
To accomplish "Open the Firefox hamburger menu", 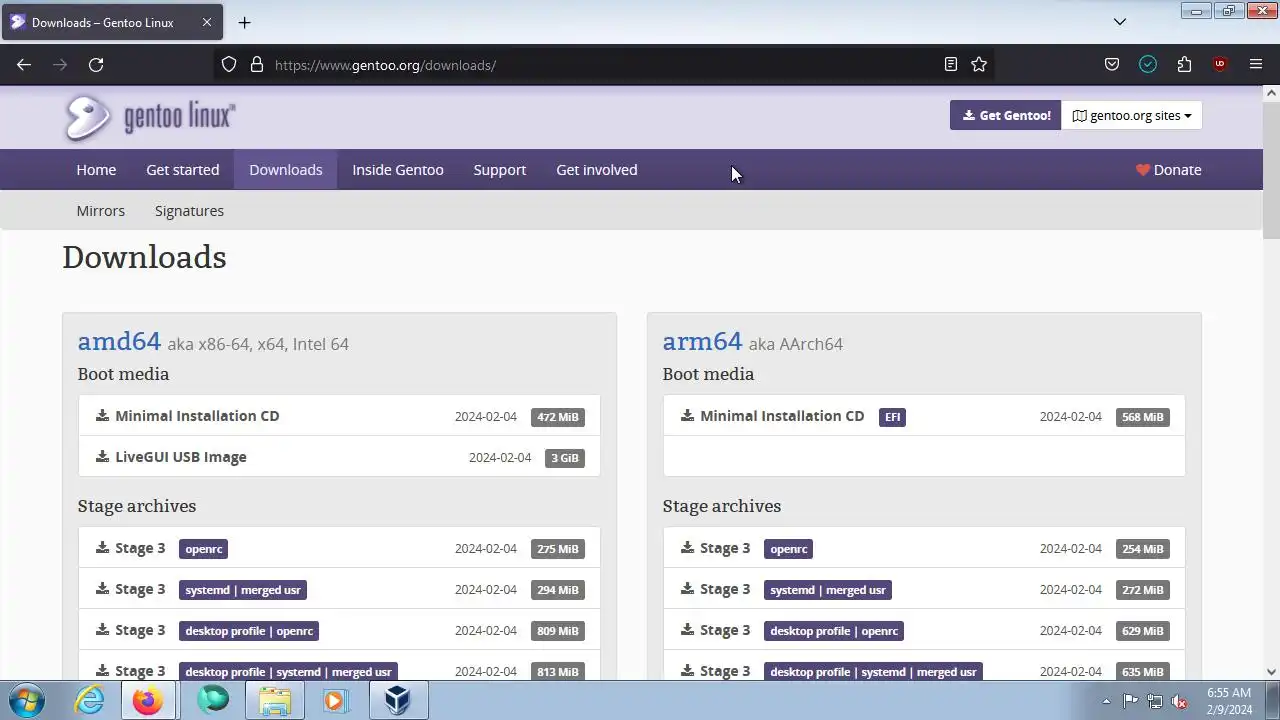I will pyautogui.click(x=1256, y=65).
